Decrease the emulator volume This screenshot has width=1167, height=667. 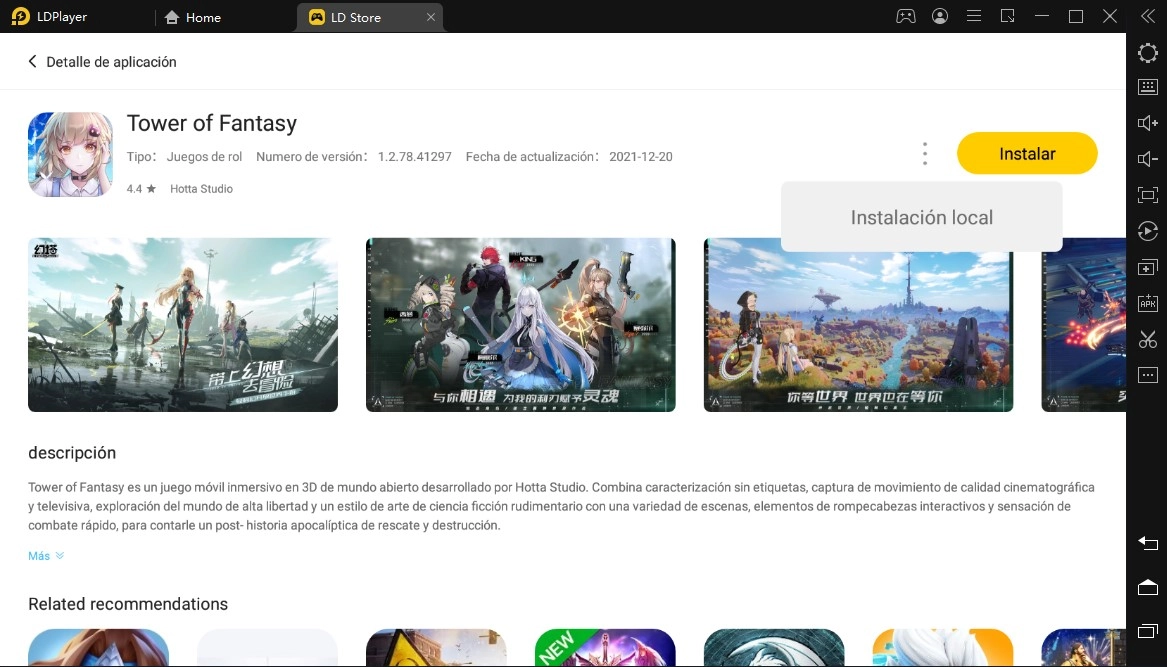click(1148, 159)
